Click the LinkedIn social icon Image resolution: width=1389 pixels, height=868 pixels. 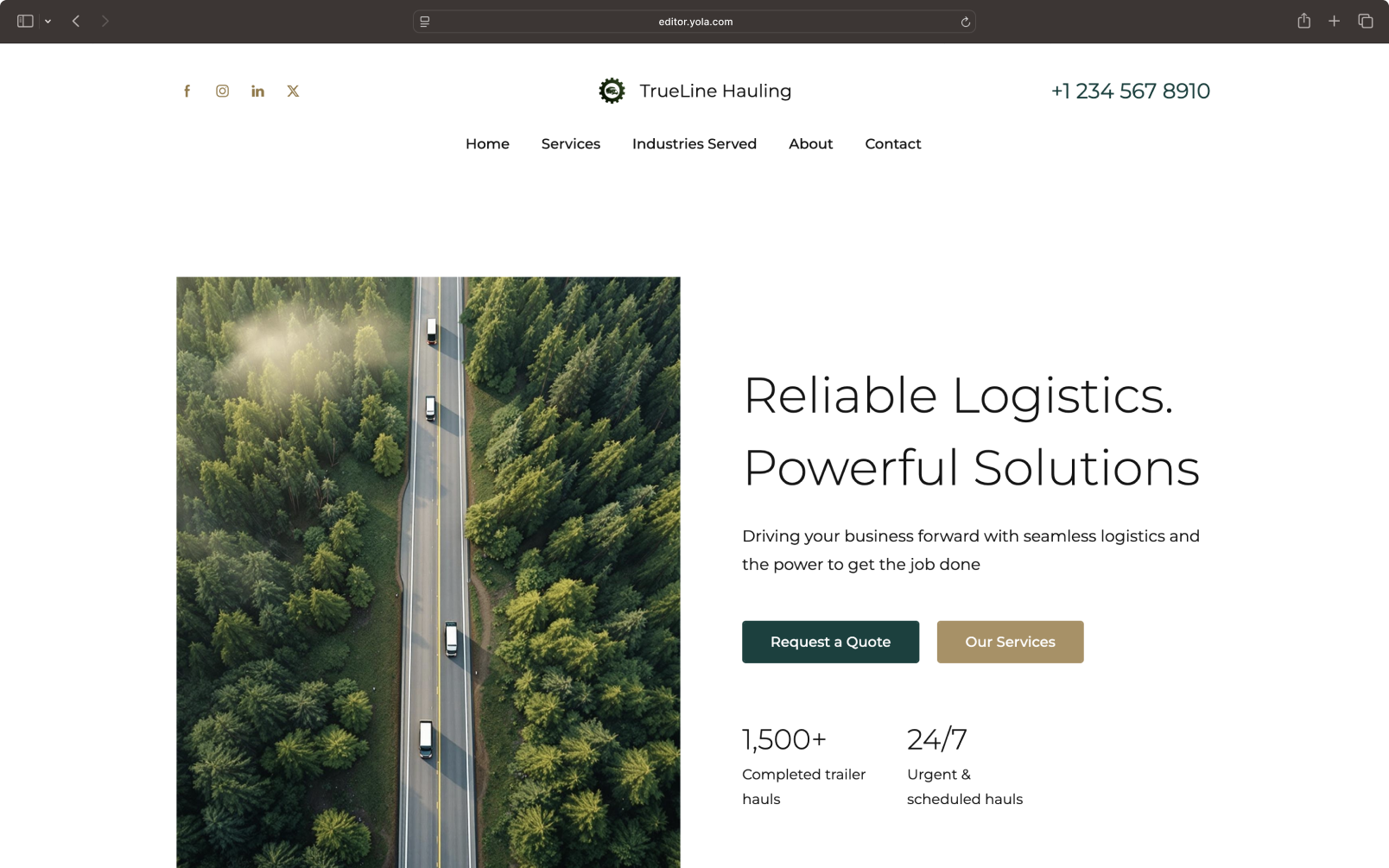(257, 91)
